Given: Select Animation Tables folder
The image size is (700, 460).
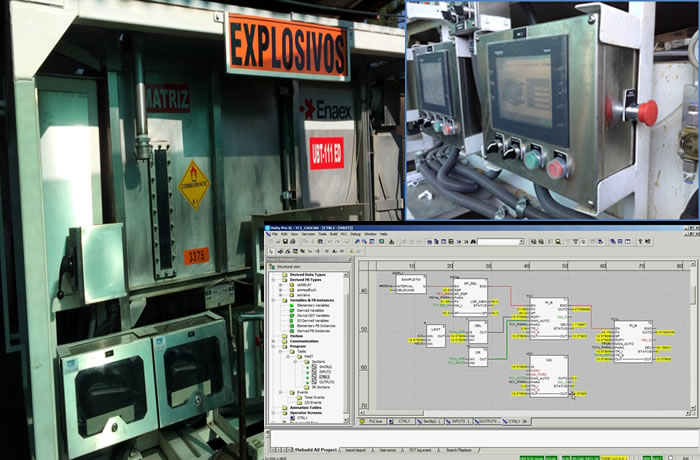Looking at the screenshot, I should click(x=306, y=408).
